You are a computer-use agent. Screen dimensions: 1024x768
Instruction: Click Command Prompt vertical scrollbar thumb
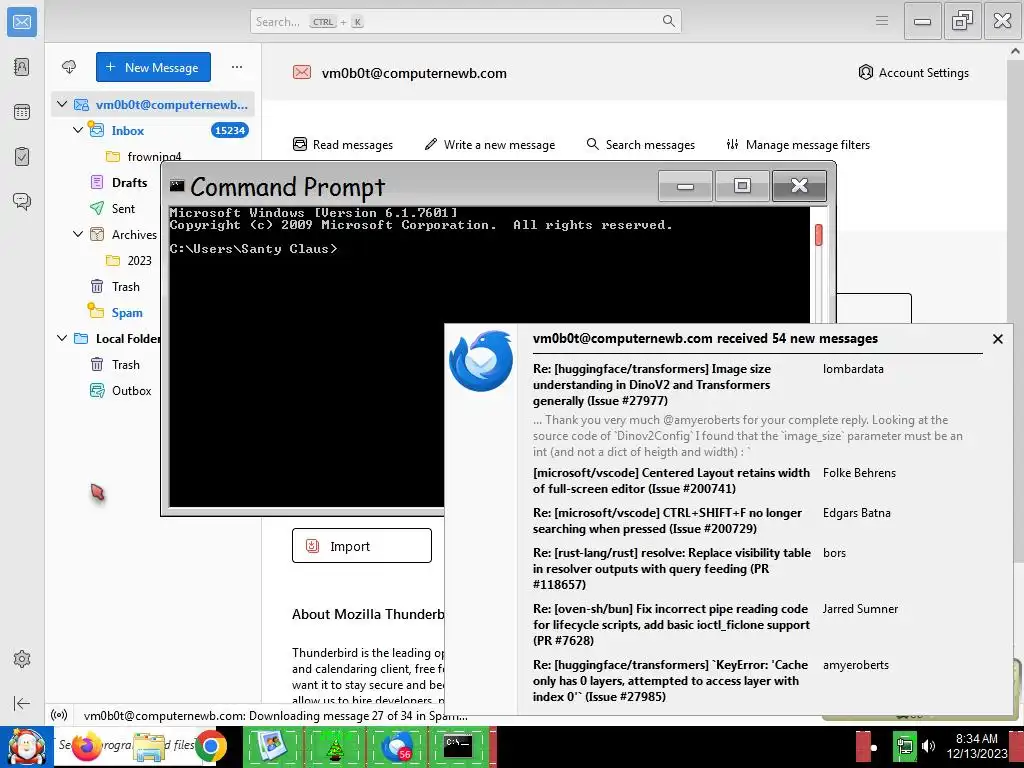pyautogui.click(x=818, y=235)
